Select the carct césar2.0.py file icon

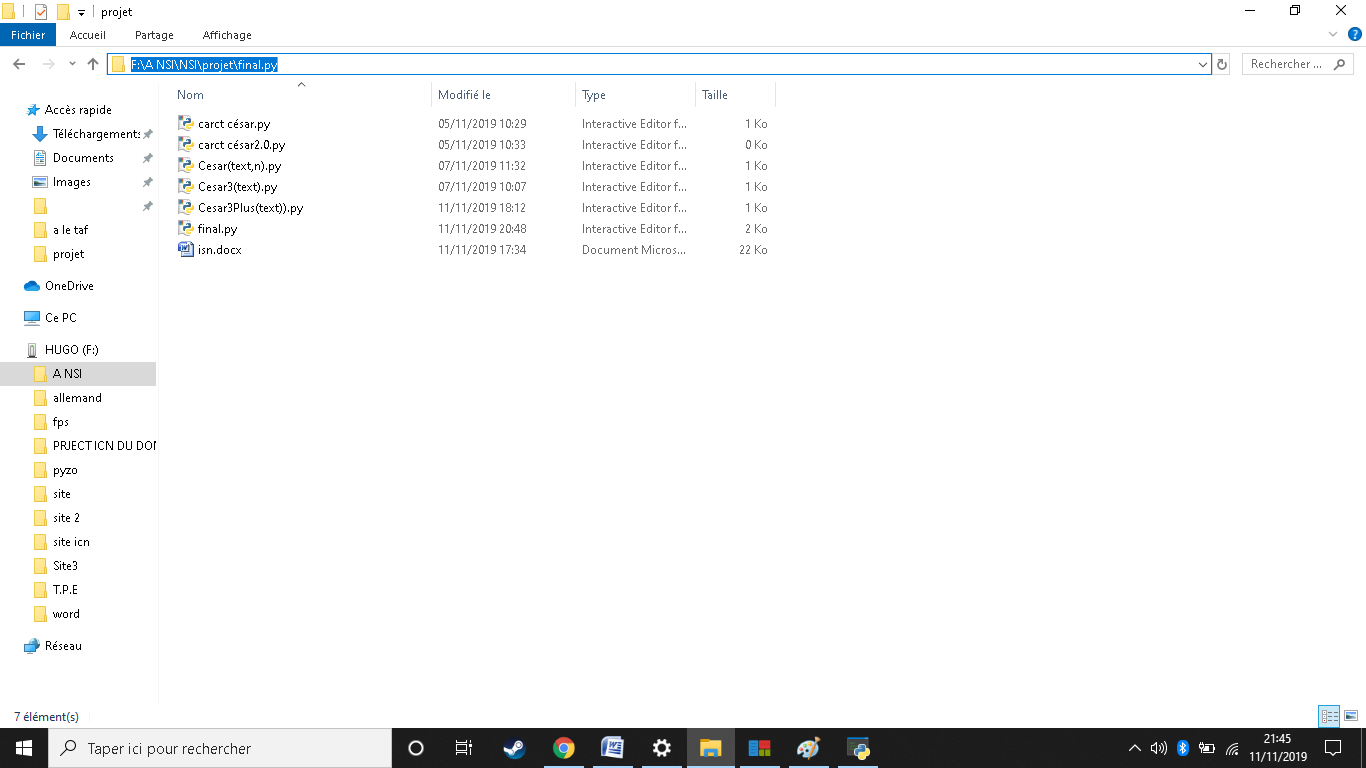185,144
